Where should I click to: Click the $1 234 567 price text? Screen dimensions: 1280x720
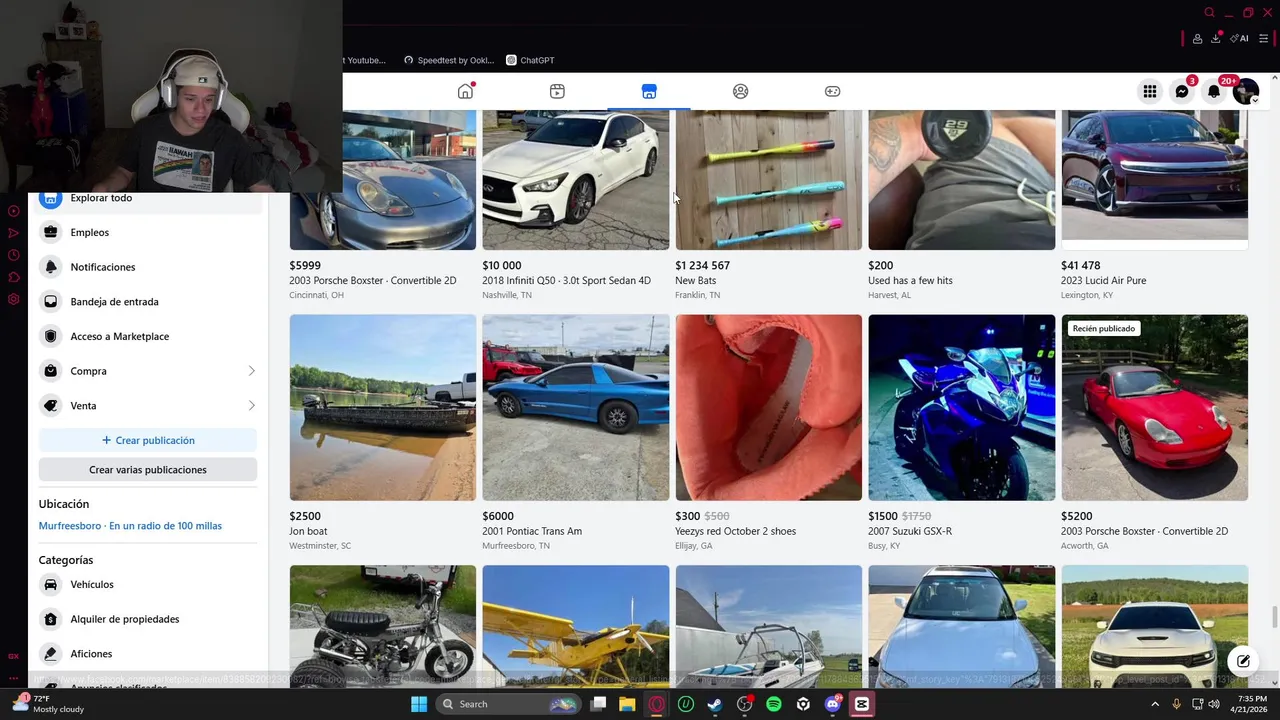pos(702,266)
